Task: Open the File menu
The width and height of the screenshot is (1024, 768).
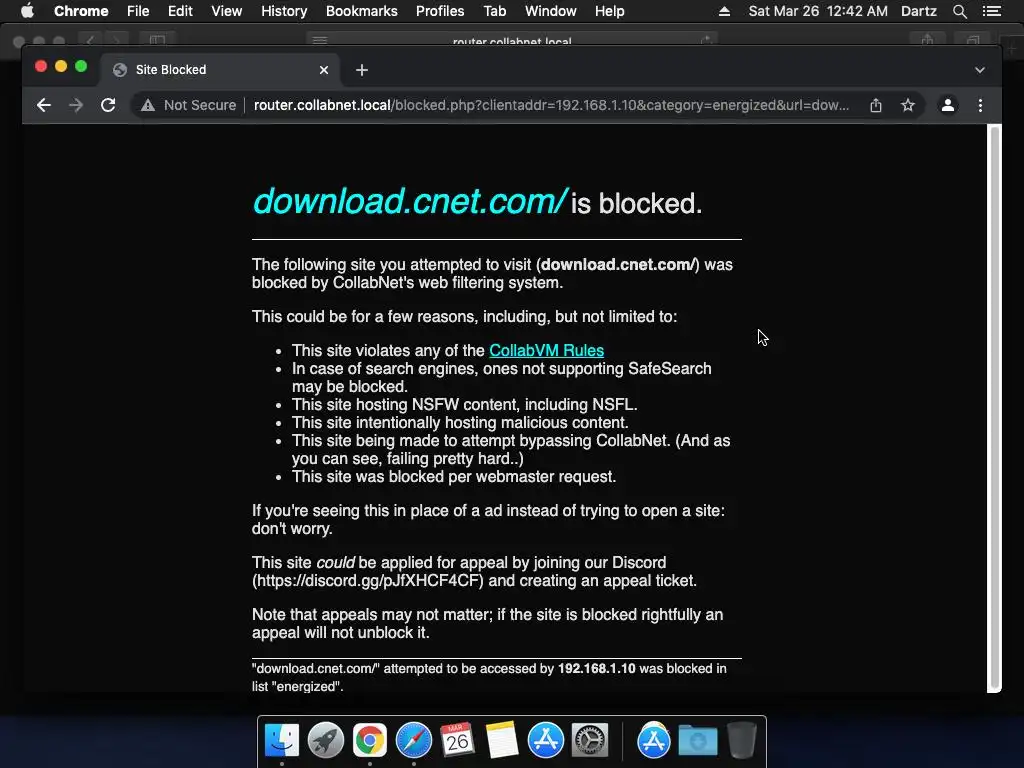Action: pyautogui.click(x=138, y=11)
